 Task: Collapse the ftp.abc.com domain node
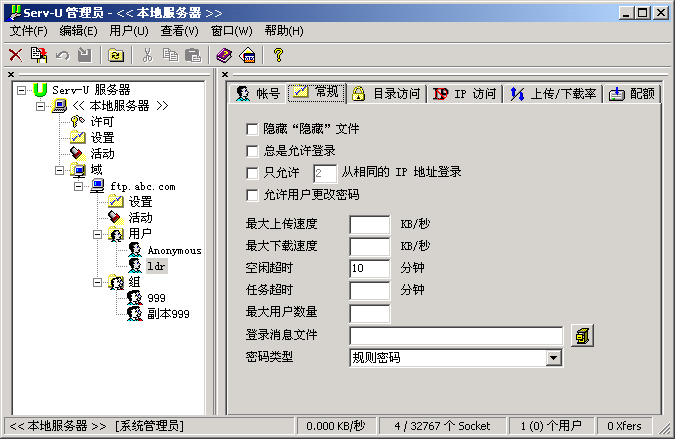tap(78, 186)
